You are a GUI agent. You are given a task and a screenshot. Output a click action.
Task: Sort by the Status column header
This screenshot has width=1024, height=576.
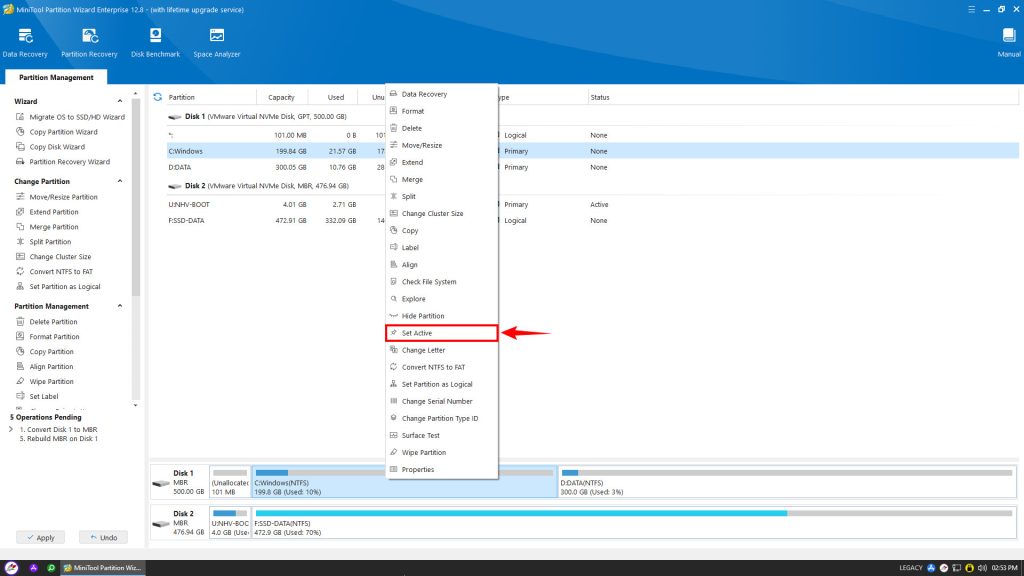point(803,97)
